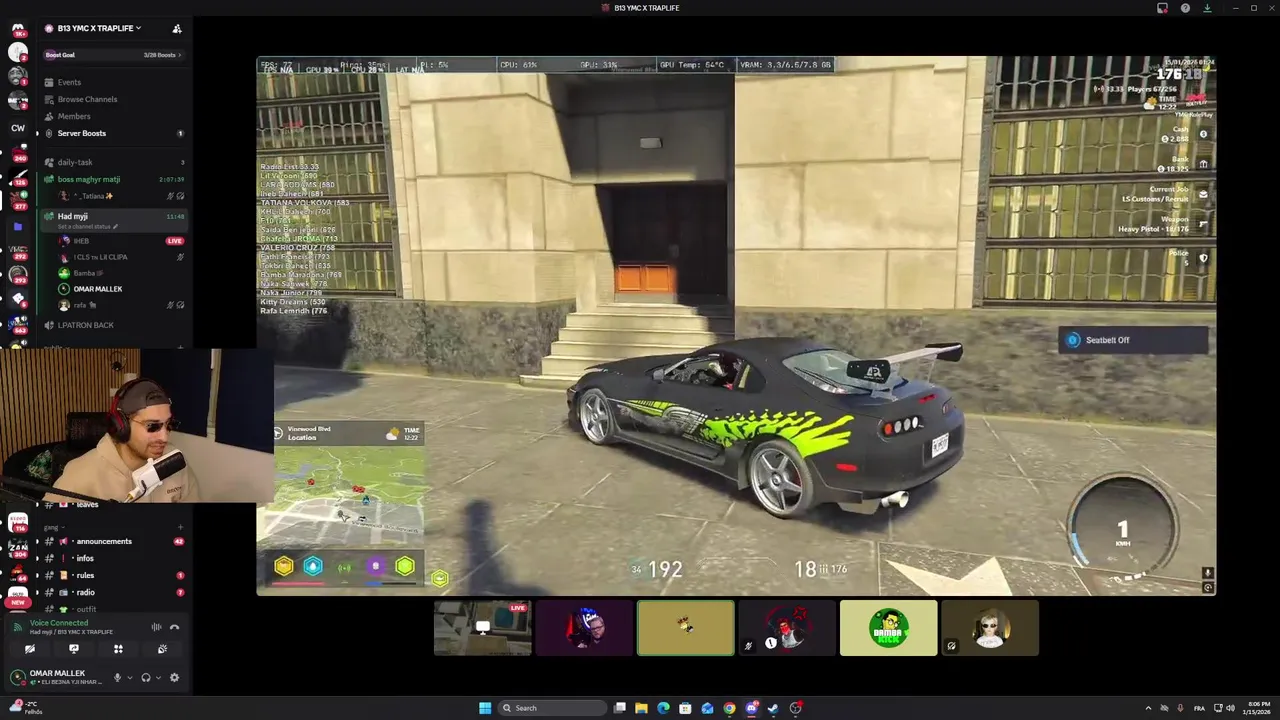
Task: Open the Boost Goal banner
Action: click(113, 55)
